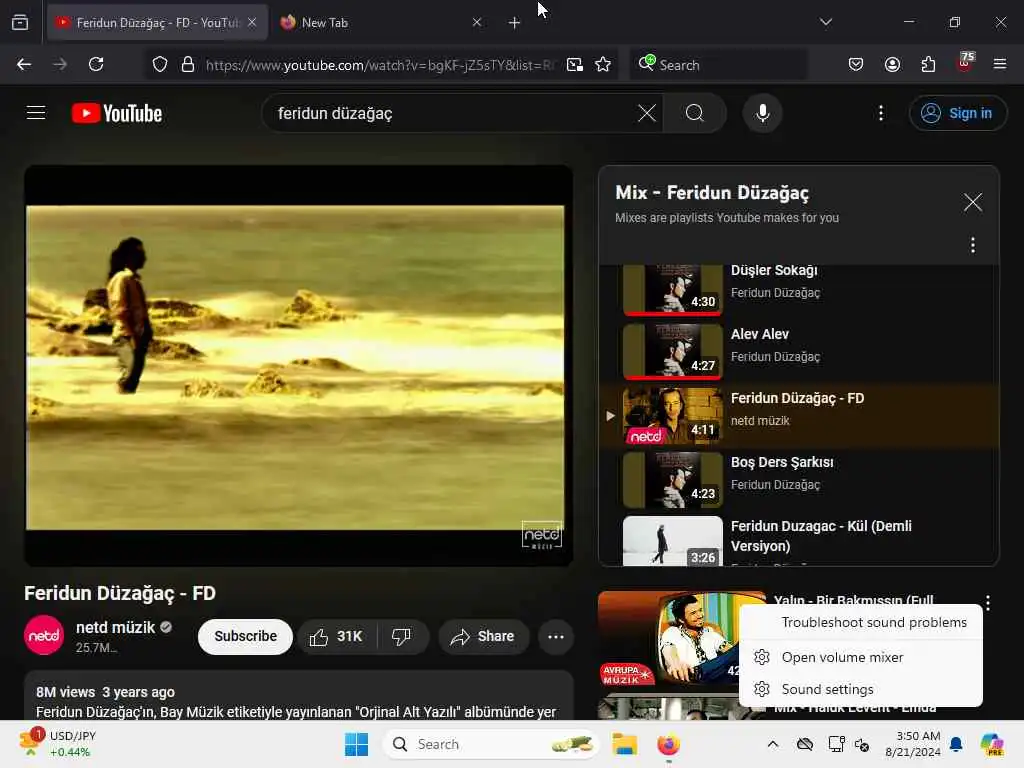This screenshot has height=768, width=1024.
Task: View site security padlock info
Action: point(188,64)
